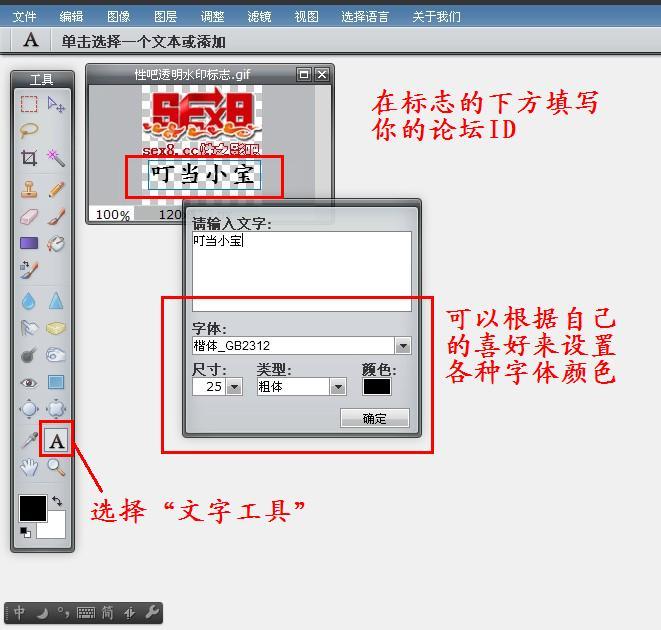Select the Hand pan tool
661x630 pixels.
[x=29, y=467]
